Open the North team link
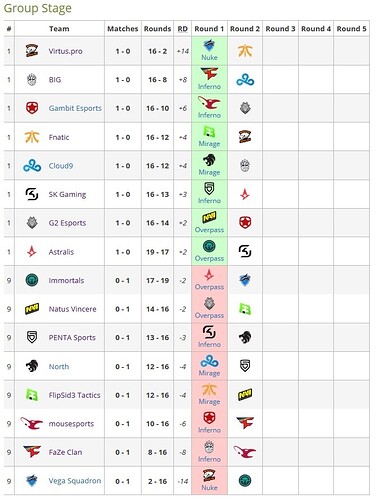Screen dimensions: 377x499 [59, 366]
